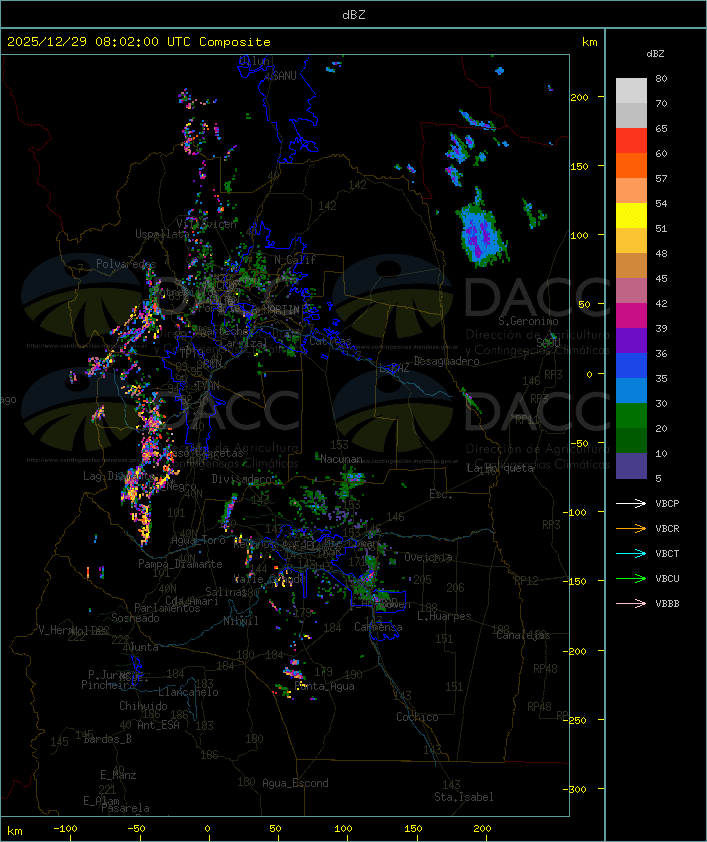Image resolution: width=707 pixels, height=842 pixels.
Task: Click the 'dBZ' heading above the legend
Action: click(x=655, y=54)
